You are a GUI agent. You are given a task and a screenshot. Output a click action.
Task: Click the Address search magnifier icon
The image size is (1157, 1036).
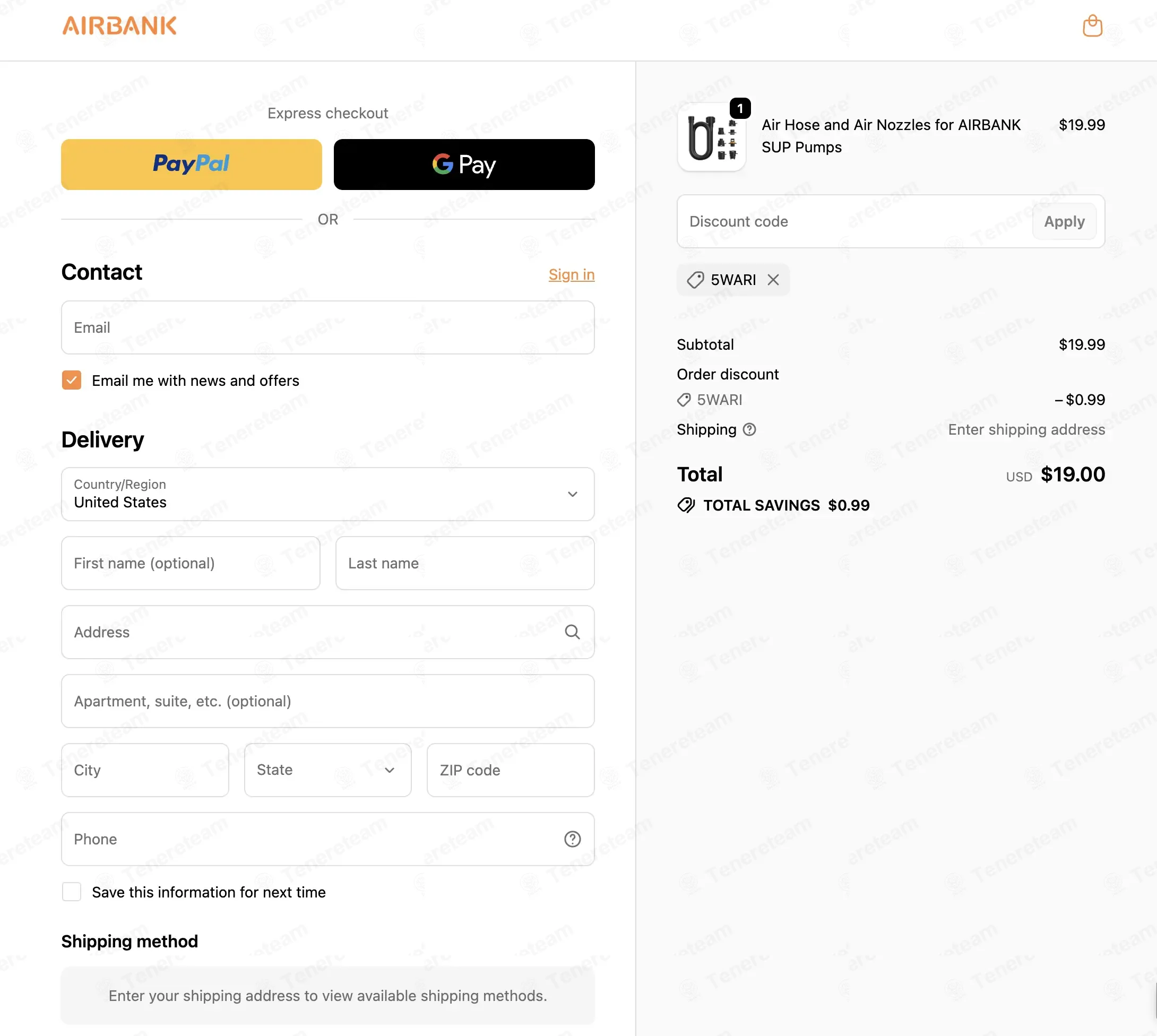point(572,632)
